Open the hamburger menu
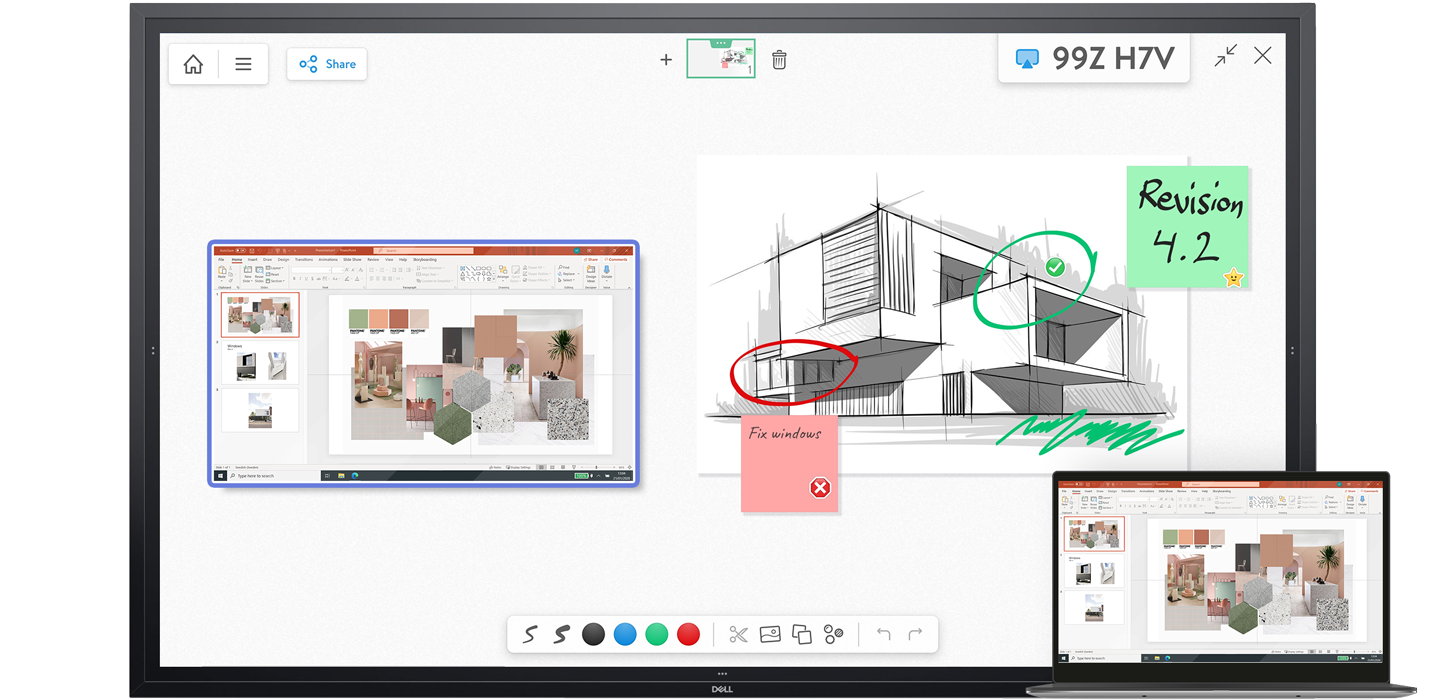This screenshot has width=1445, height=700. [243, 63]
